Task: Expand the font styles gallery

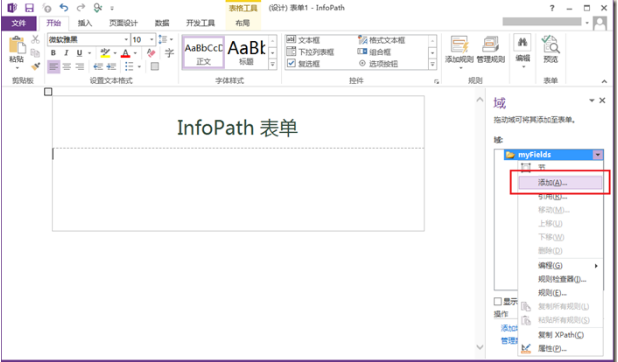Action: click(273, 64)
